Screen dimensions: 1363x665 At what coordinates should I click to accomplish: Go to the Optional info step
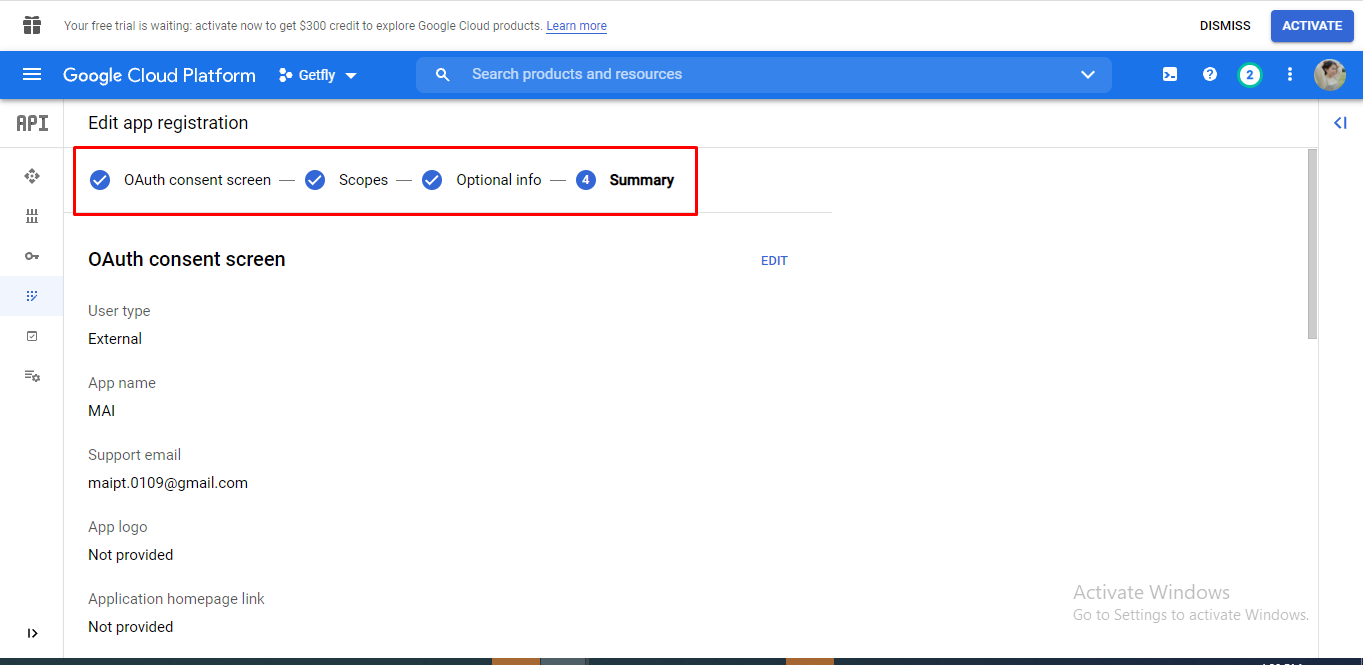tap(498, 180)
